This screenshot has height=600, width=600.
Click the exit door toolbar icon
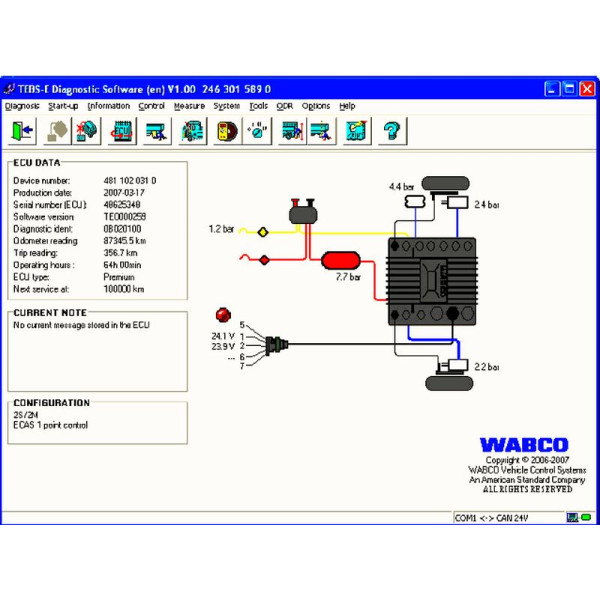tap(23, 130)
